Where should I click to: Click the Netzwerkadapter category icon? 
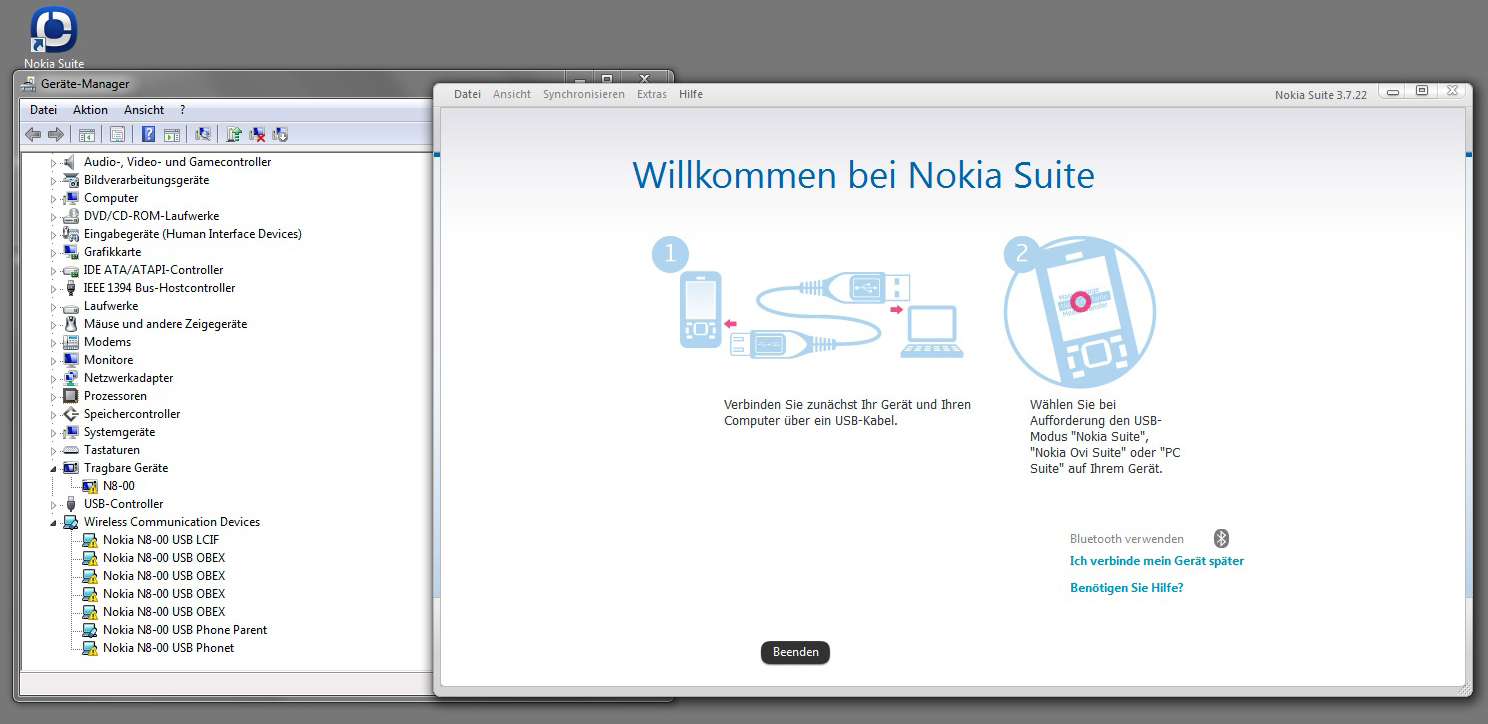coord(71,378)
